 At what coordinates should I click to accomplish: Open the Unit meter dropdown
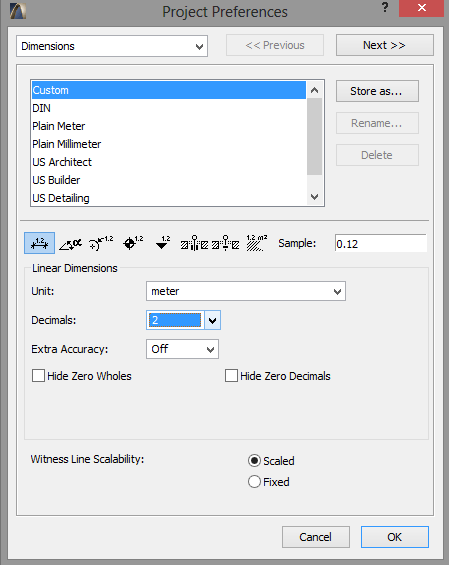pos(246,291)
